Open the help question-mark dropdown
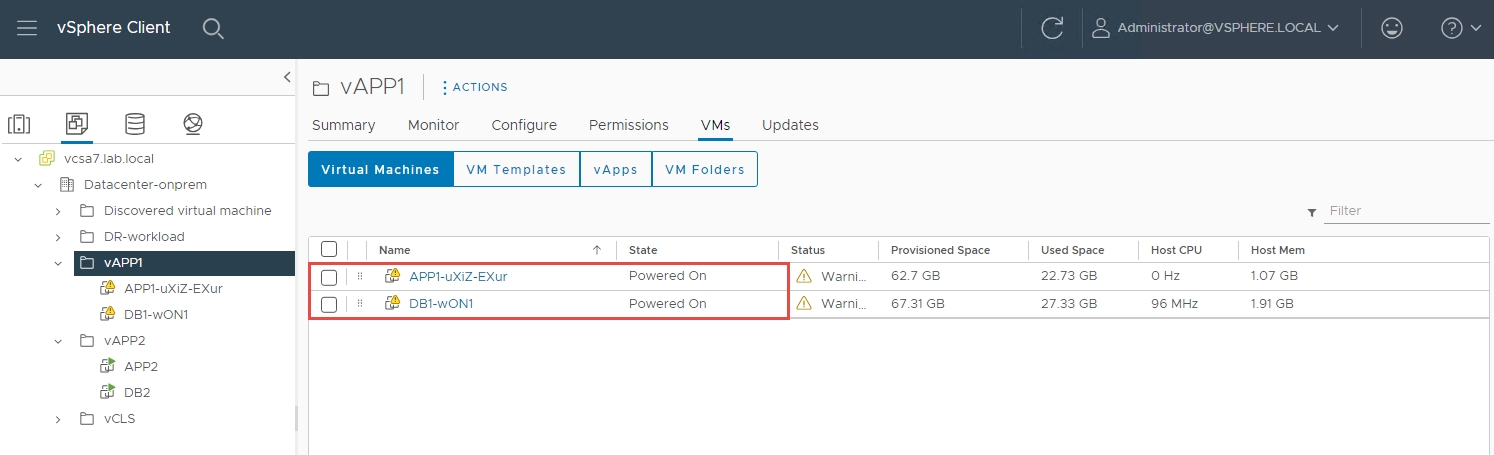 (x=1460, y=28)
